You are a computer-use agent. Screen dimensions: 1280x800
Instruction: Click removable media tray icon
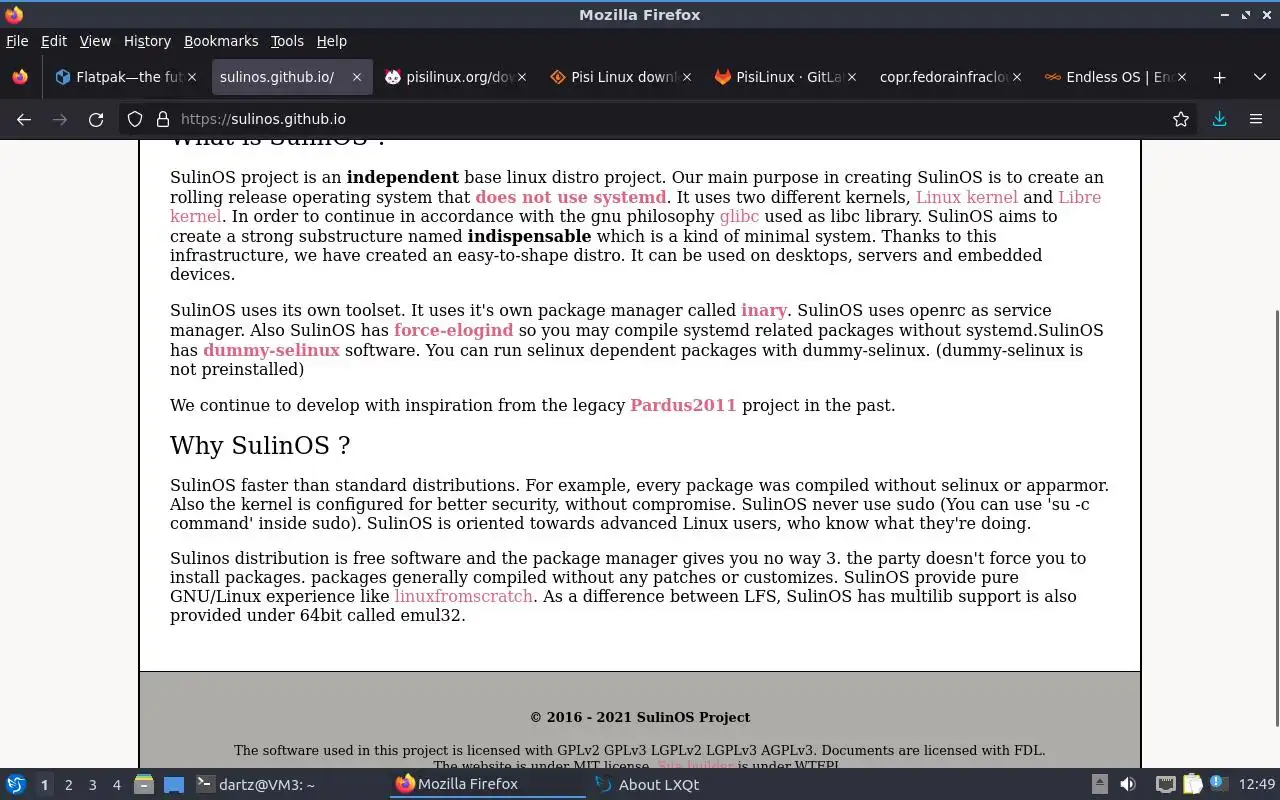coord(1099,784)
